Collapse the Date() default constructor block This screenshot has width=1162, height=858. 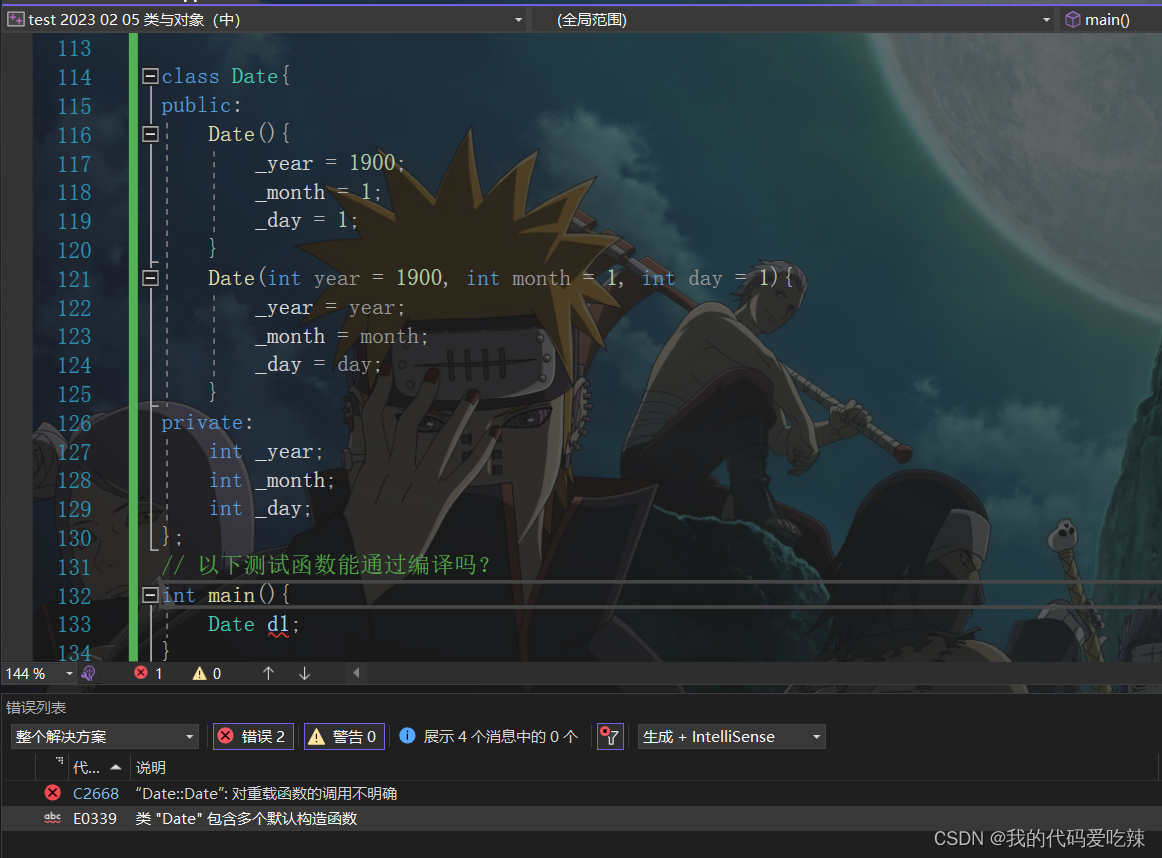coord(150,134)
